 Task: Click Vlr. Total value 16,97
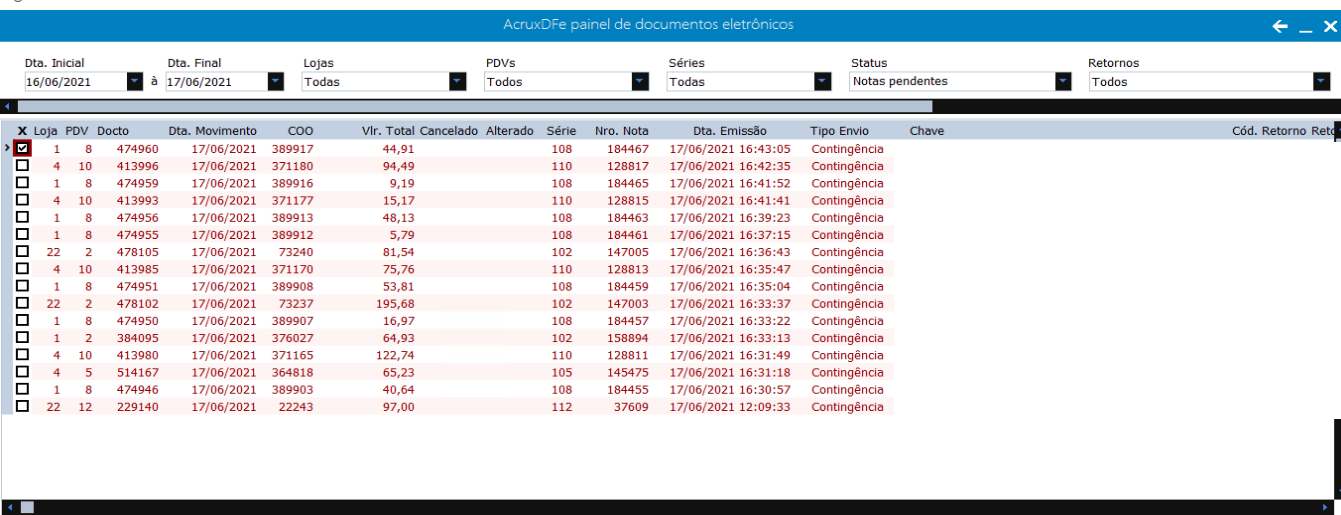pyautogui.click(x=399, y=321)
